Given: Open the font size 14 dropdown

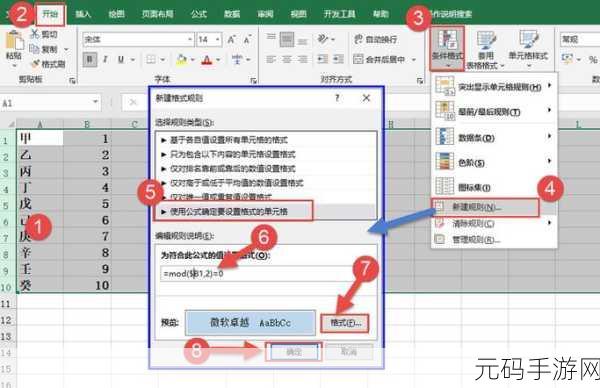Looking at the screenshot, I should (218, 39).
